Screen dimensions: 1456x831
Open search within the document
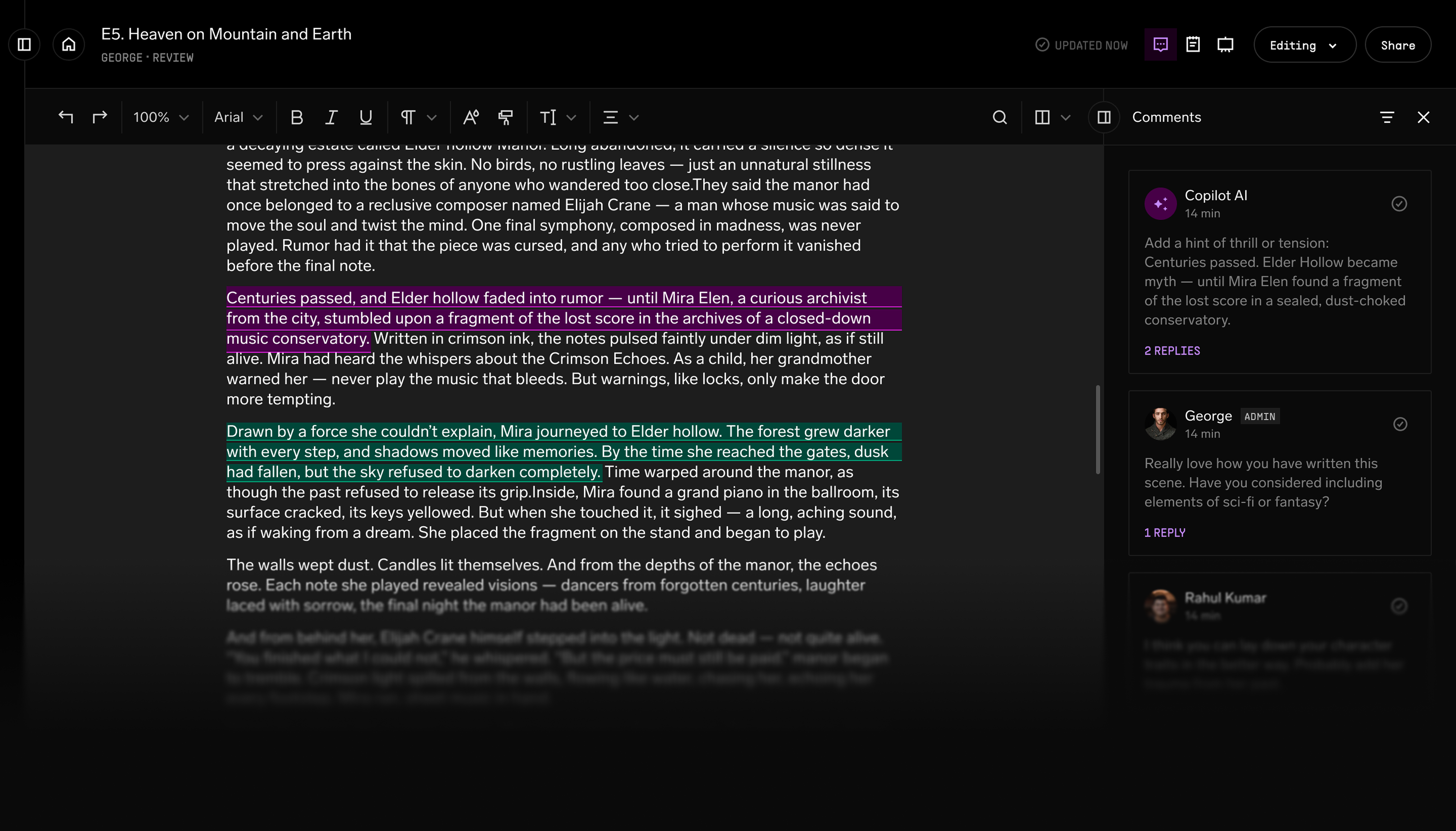[x=999, y=117]
